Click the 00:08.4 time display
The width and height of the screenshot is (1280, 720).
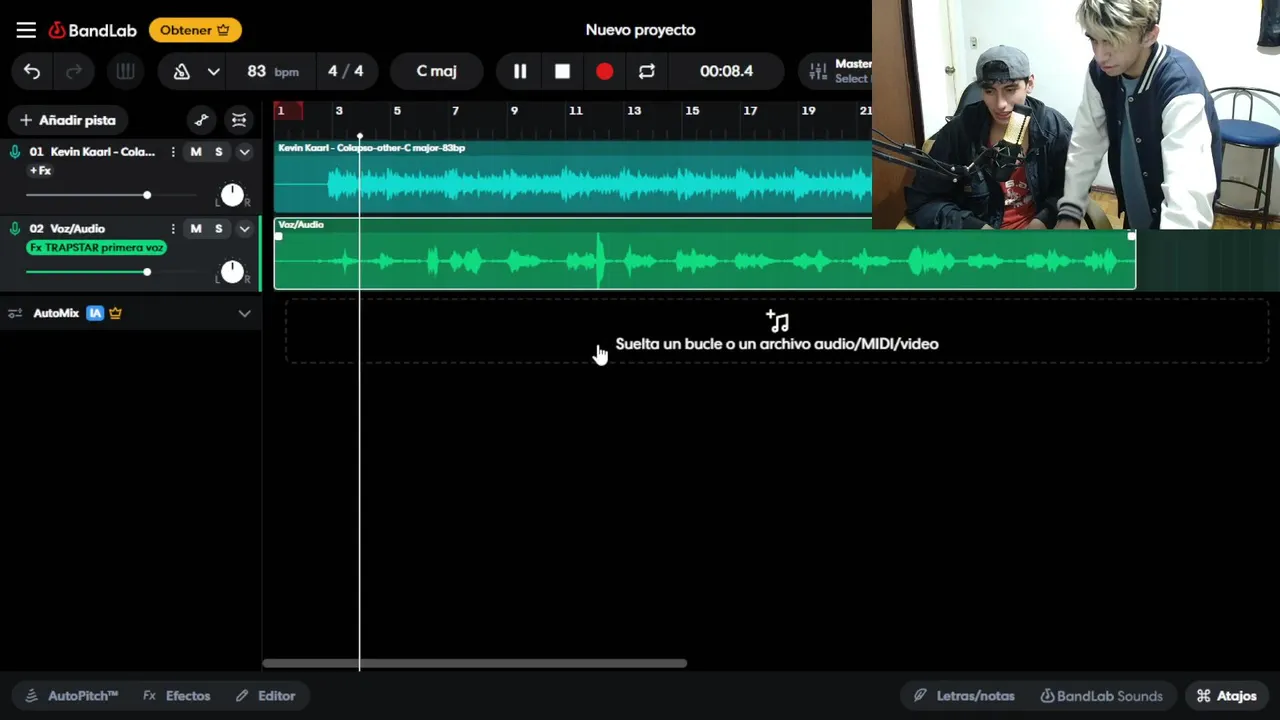(727, 71)
